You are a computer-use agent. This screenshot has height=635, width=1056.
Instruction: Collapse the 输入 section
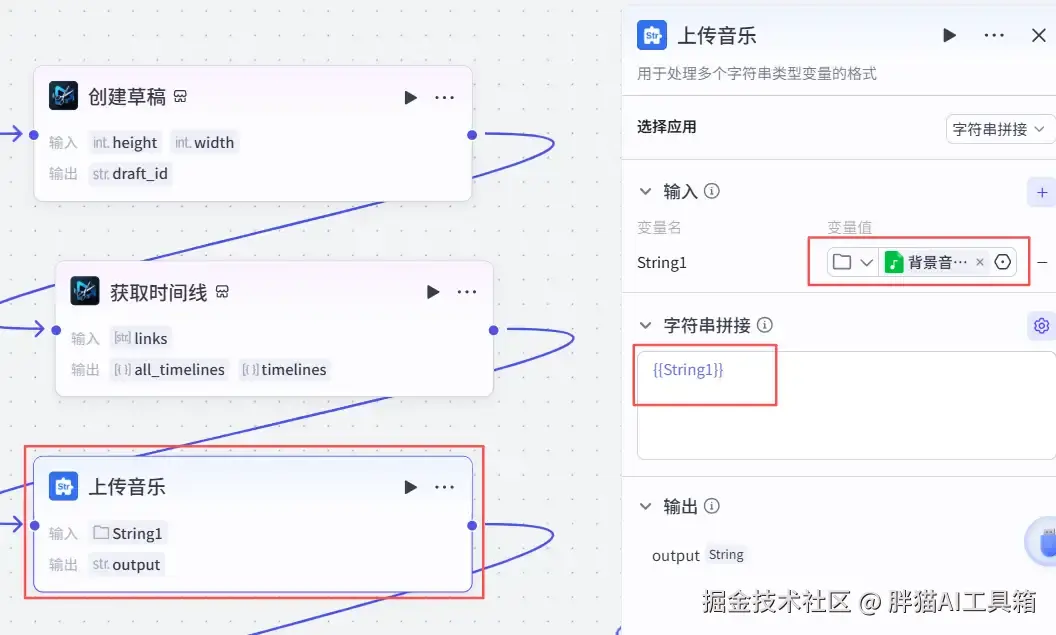(645, 191)
